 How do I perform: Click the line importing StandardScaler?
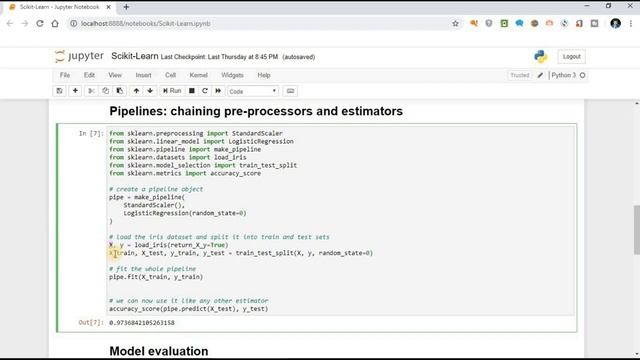pos(196,133)
